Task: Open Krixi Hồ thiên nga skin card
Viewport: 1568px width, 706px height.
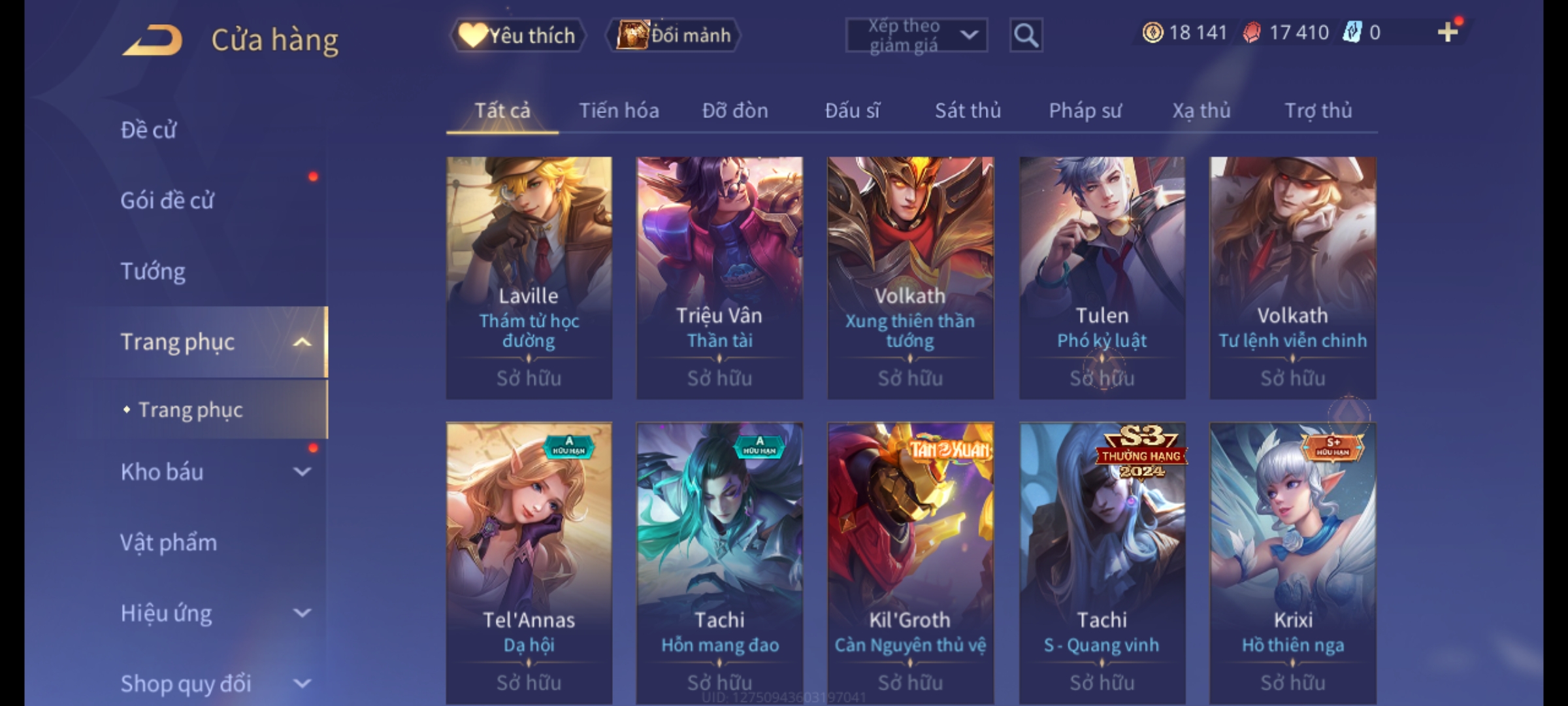Action: click(x=1292, y=563)
